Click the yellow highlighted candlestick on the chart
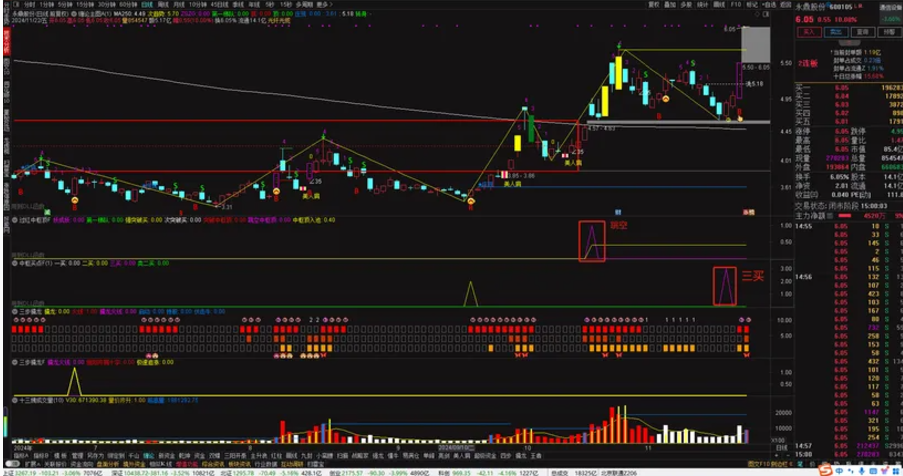Screen dimensions: 903x476 pyautogui.click(x=618, y=71)
